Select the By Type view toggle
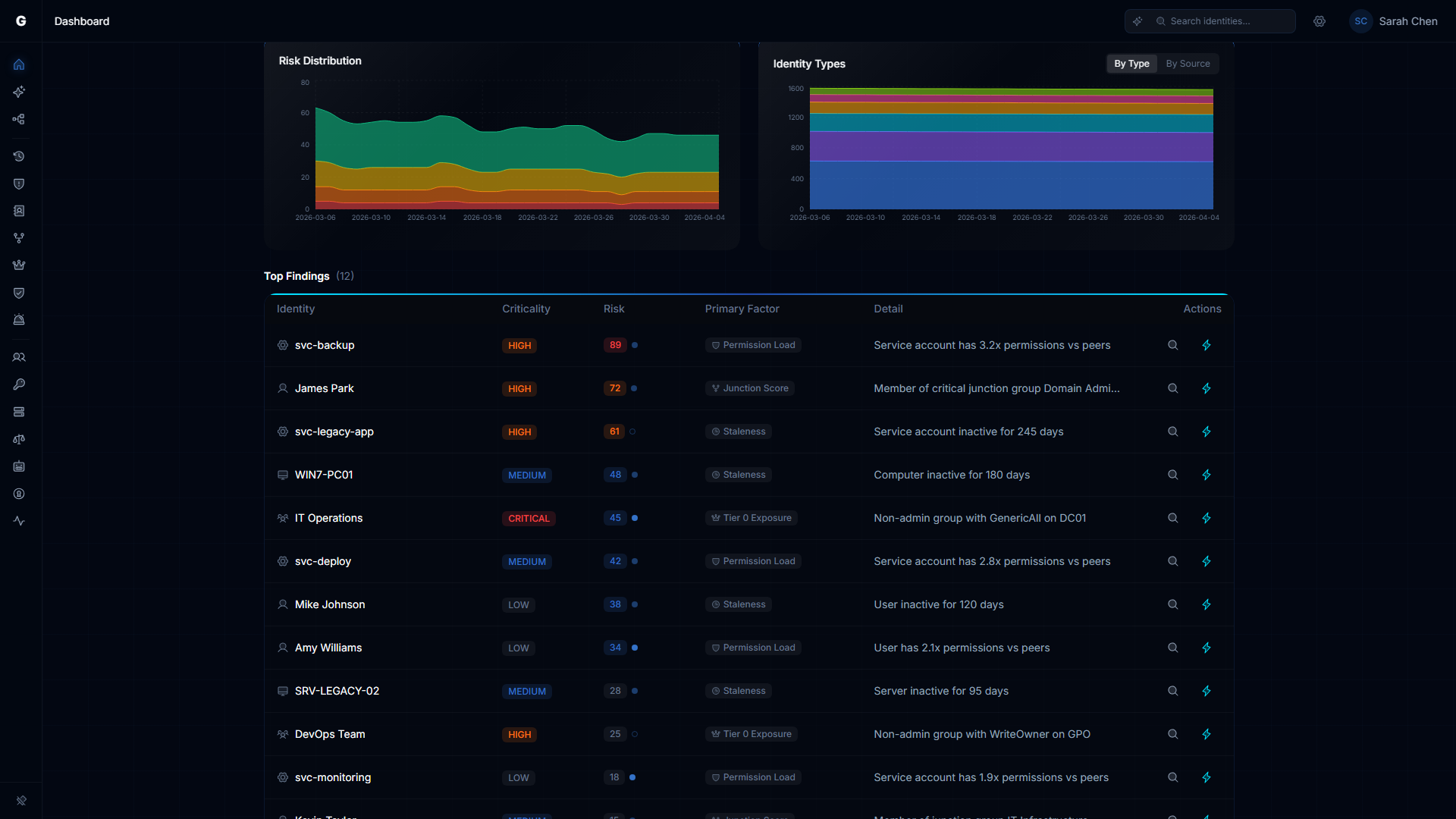The image size is (1456, 819). [1131, 64]
